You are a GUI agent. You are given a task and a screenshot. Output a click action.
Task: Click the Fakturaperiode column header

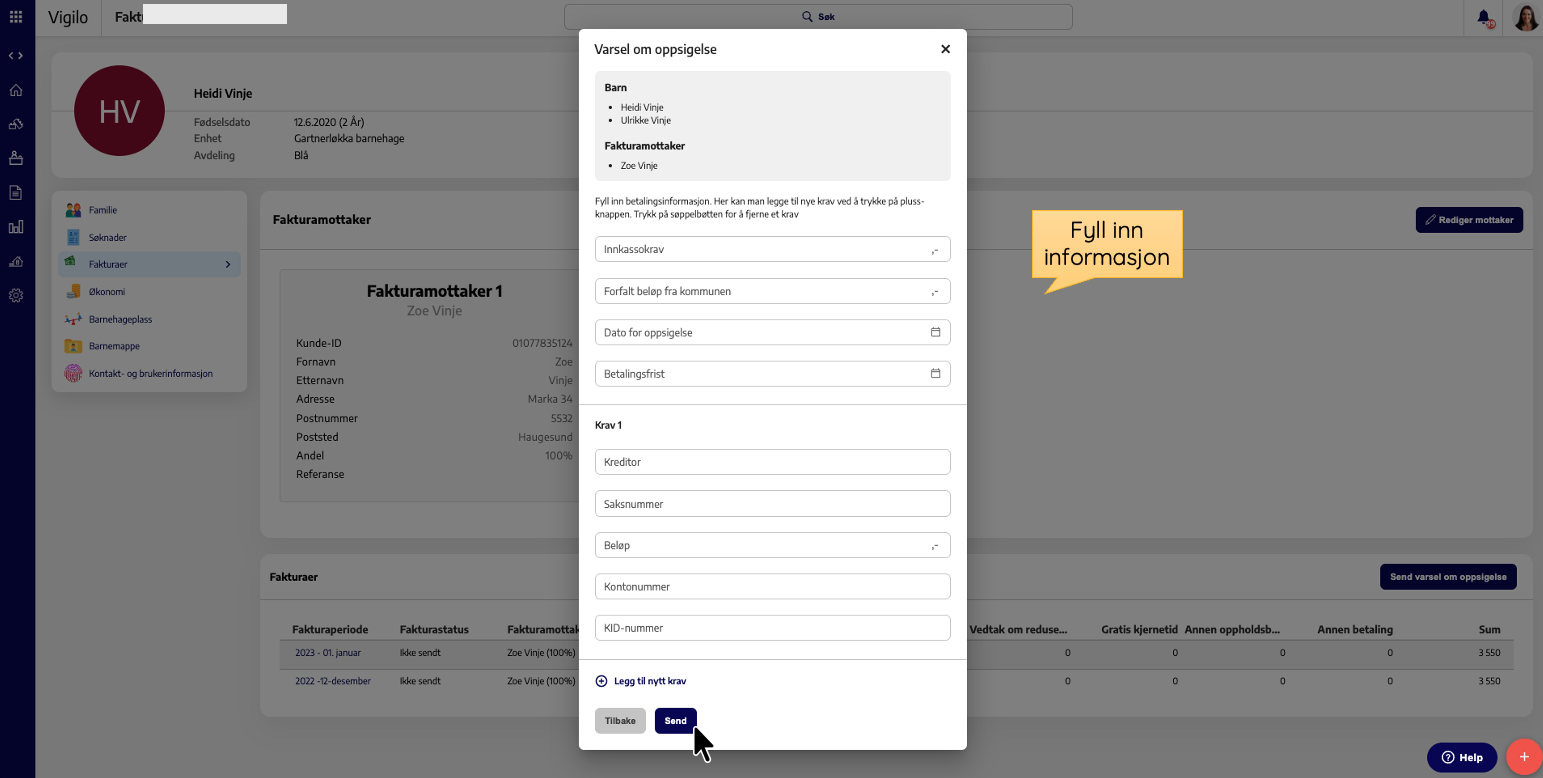330,630
